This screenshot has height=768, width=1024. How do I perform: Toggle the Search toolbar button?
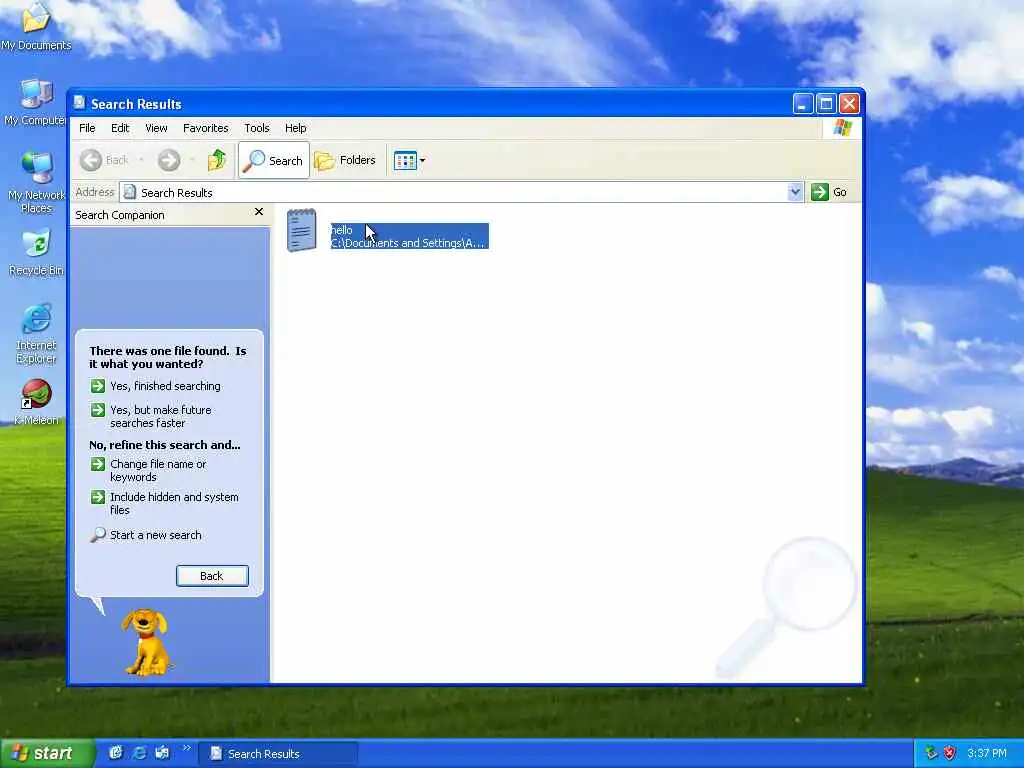pos(274,160)
